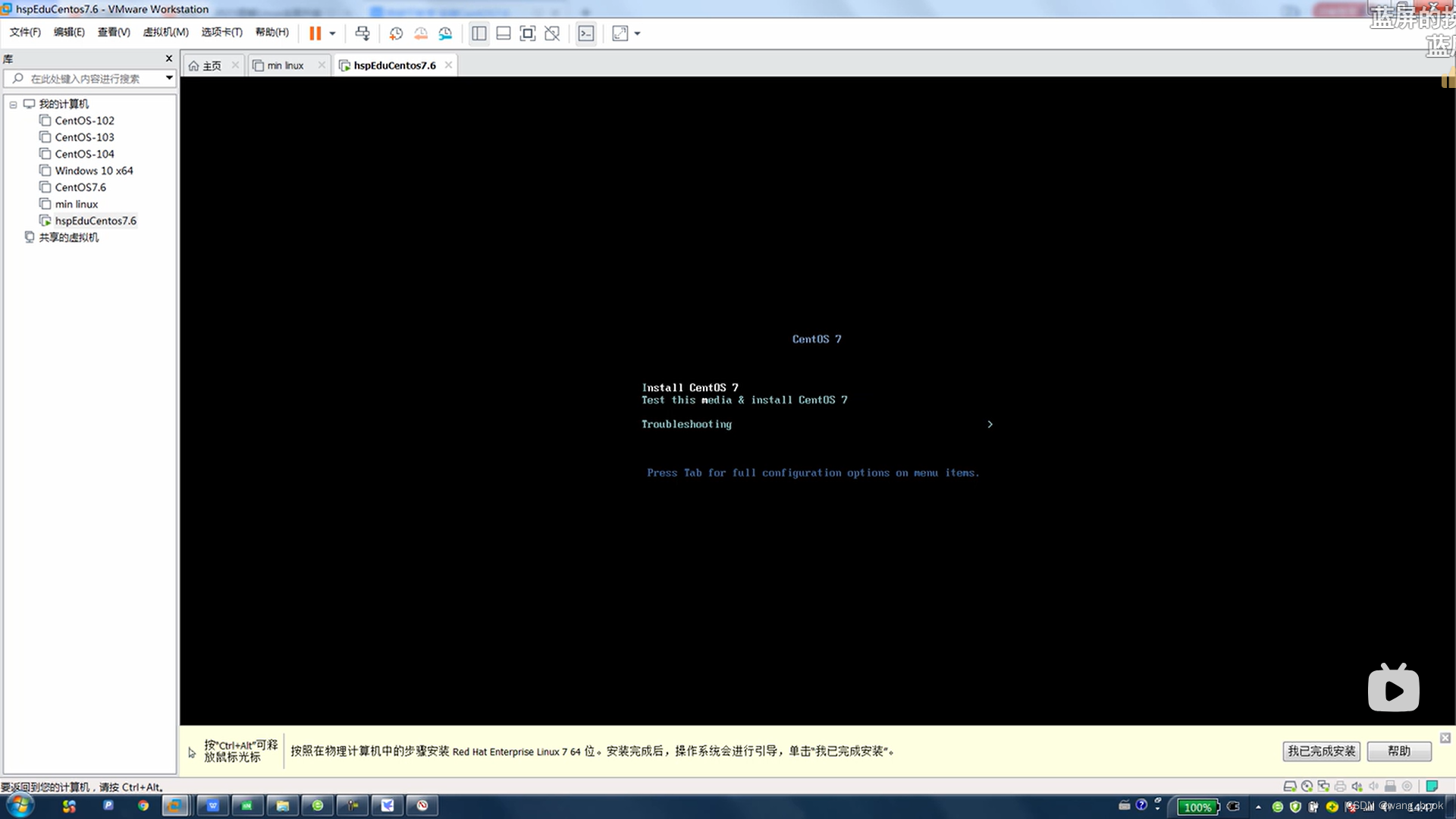Open the 文件(F) menu
The width and height of the screenshot is (1456, 819).
pyautogui.click(x=25, y=32)
